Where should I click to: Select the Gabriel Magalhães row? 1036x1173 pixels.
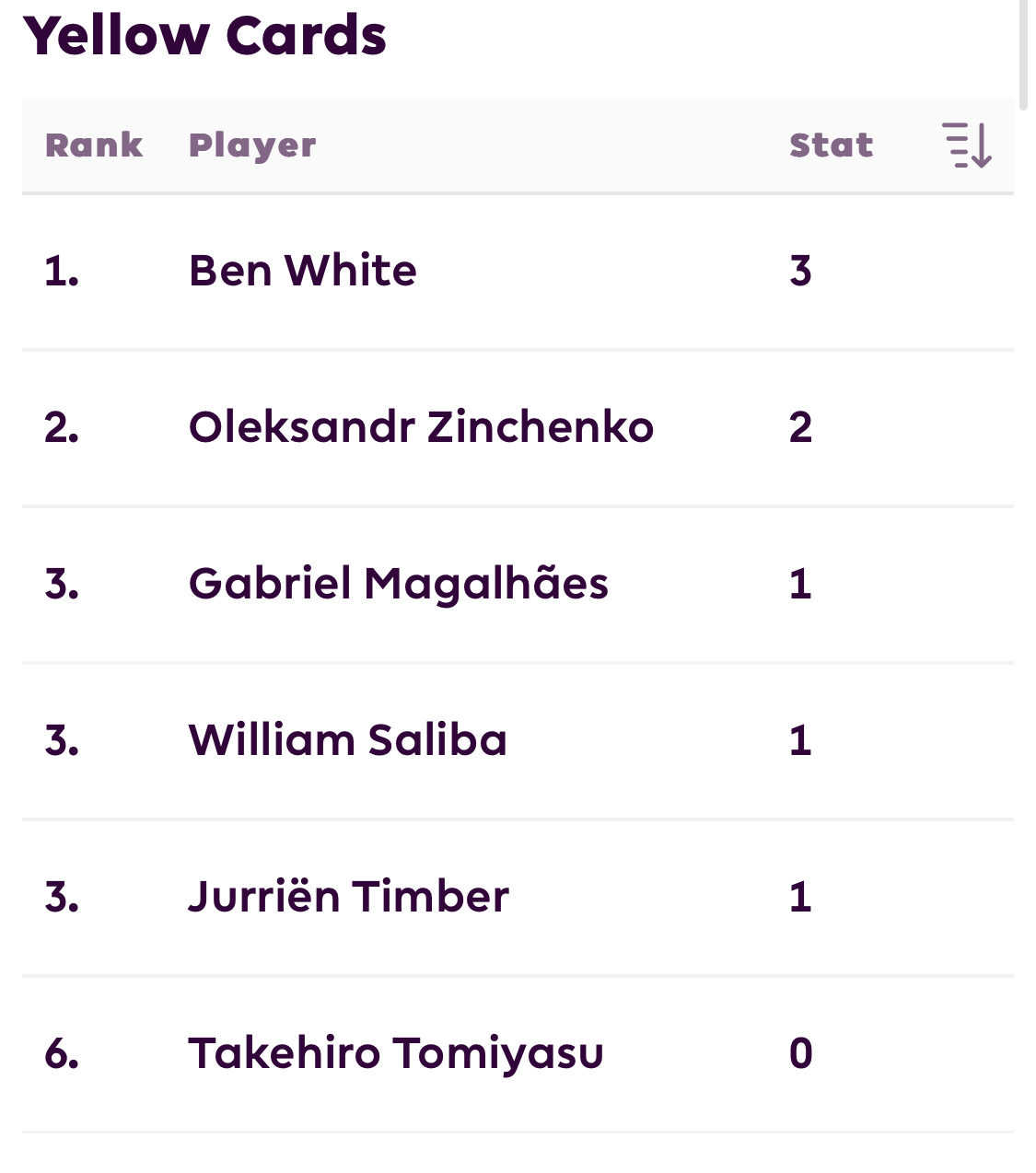coord(518,584)
